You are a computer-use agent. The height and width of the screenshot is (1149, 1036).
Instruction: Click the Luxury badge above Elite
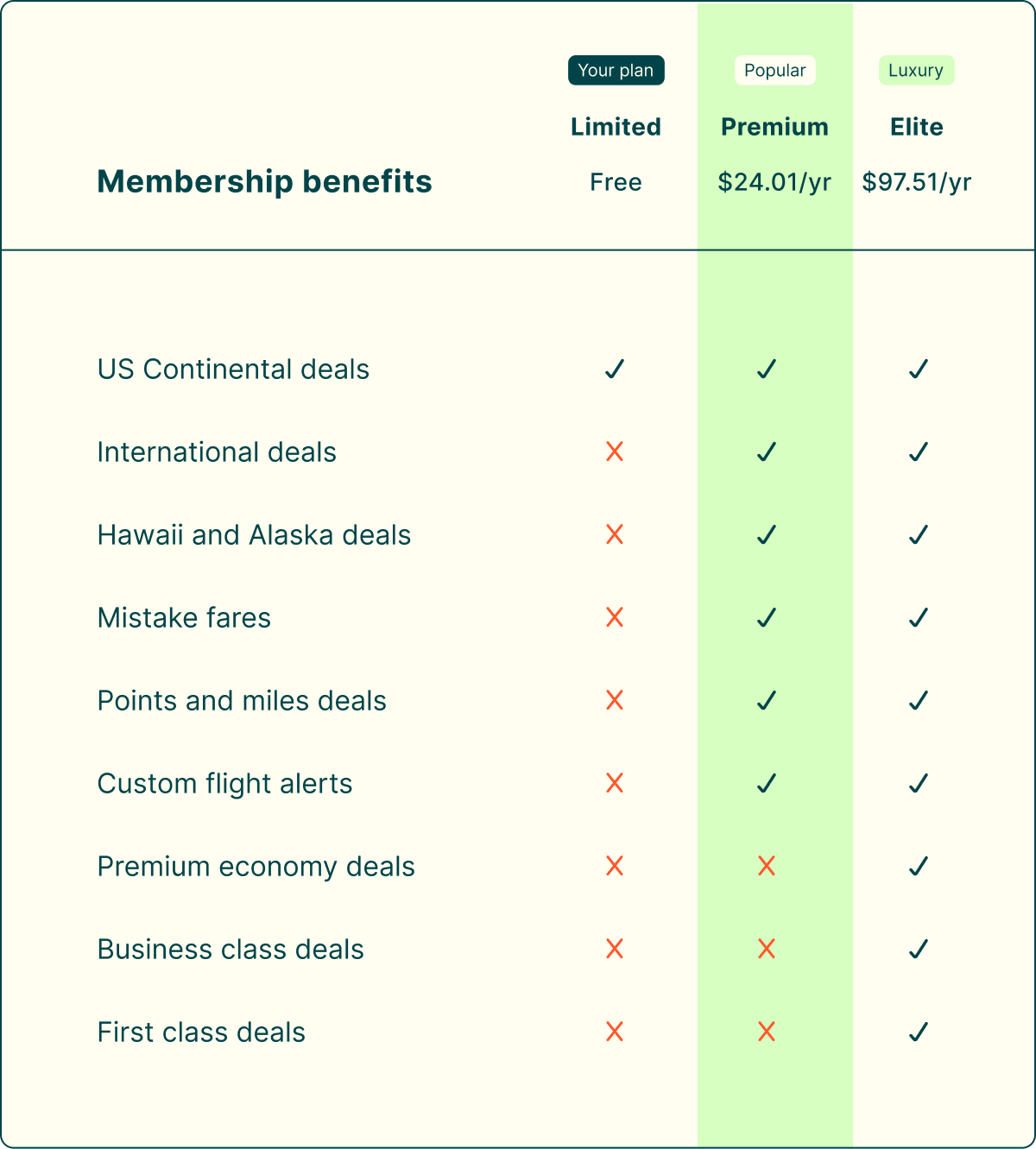point(916,71)
